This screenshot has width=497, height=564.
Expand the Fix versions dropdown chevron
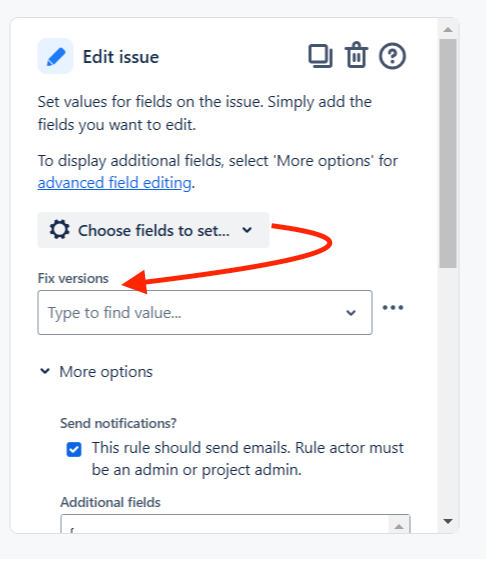click(351, 313)
